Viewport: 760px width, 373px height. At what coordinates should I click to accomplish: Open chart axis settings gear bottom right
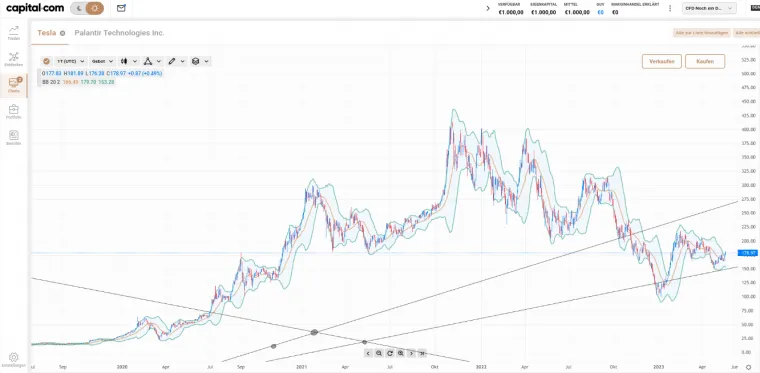tap(748, 367)
